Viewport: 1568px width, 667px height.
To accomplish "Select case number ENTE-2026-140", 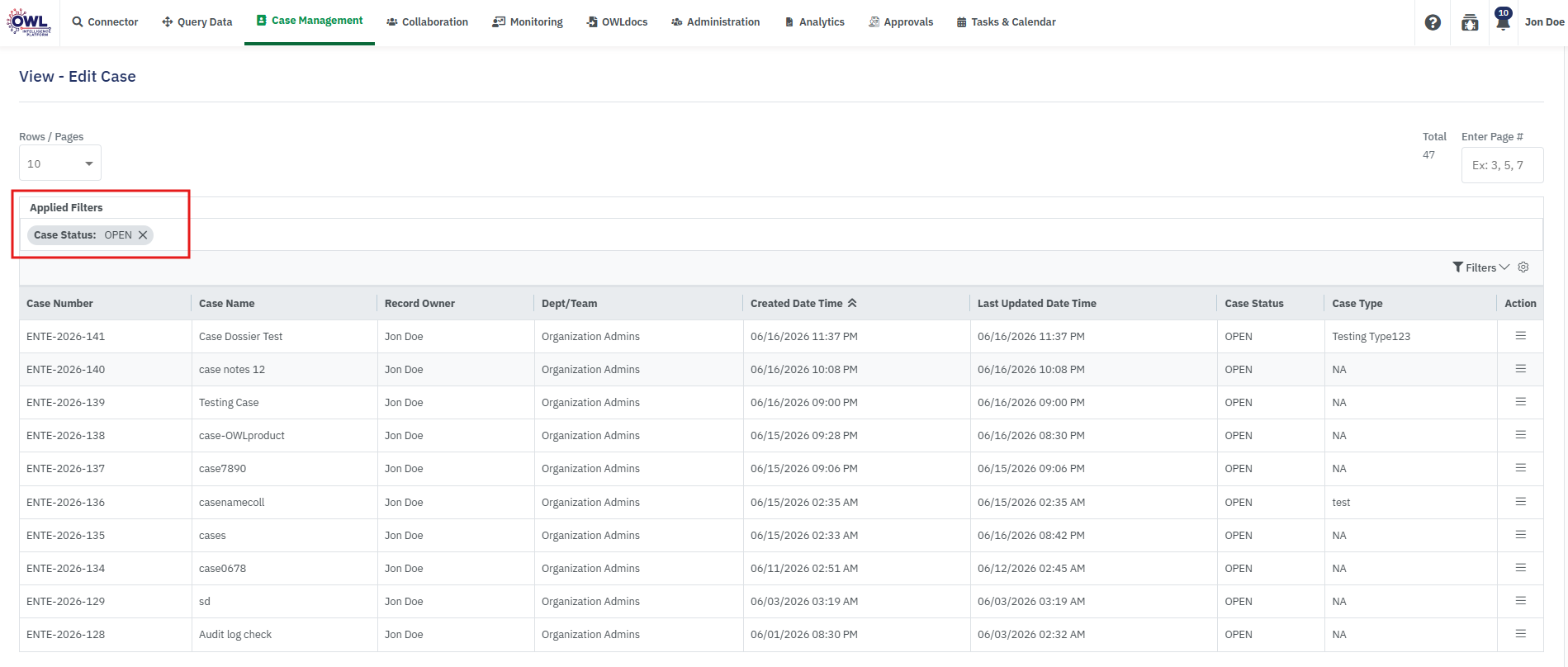I will (x=66, y=370).
